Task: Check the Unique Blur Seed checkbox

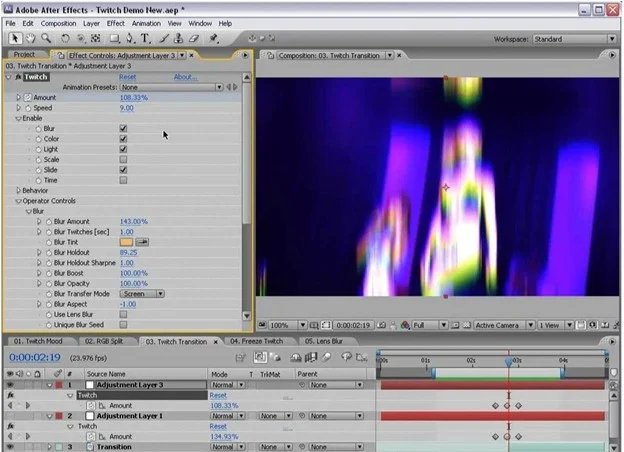Action: [123, 325]
